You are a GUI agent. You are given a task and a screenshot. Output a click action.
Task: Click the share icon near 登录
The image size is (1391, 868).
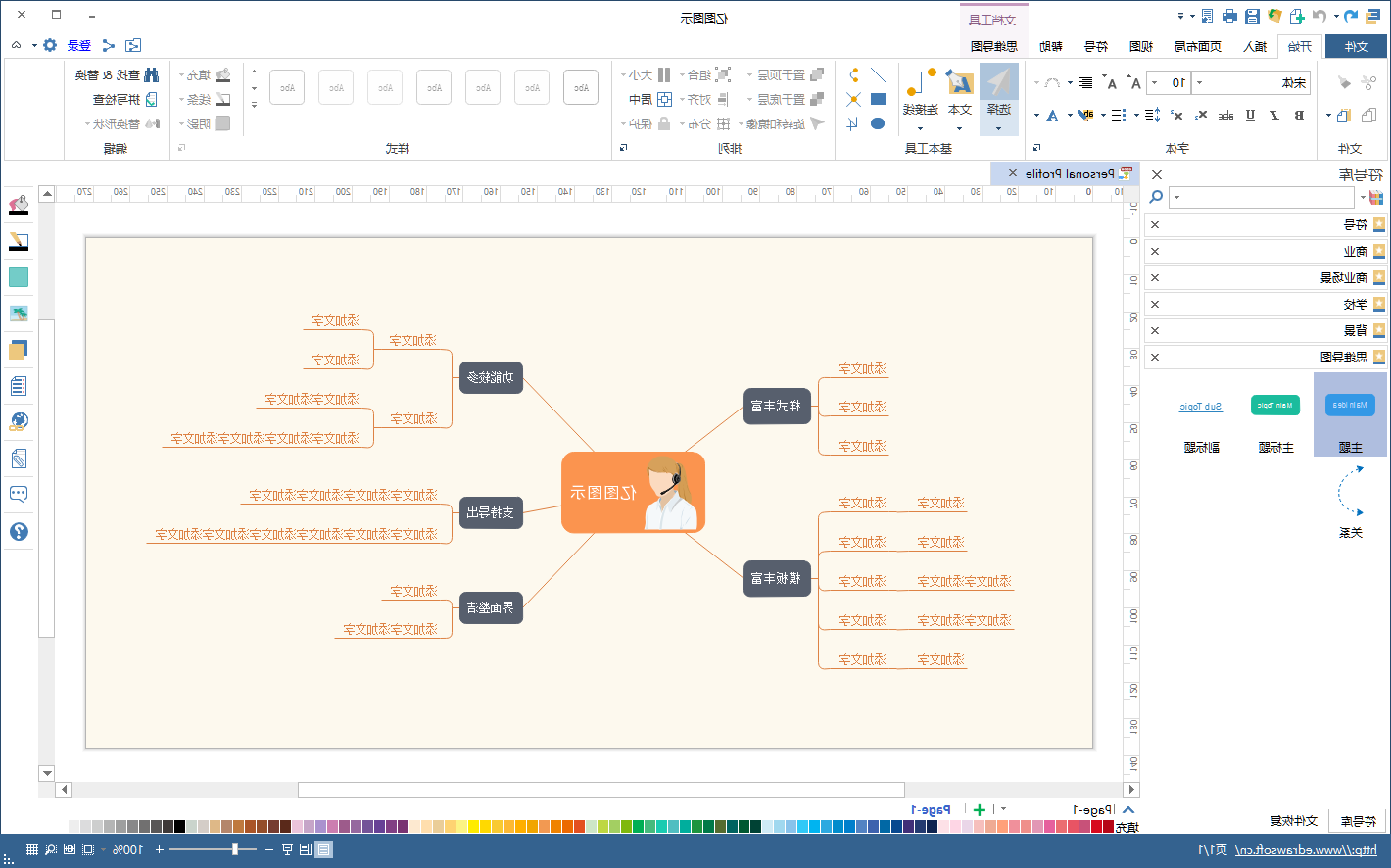tap(108, 45)
